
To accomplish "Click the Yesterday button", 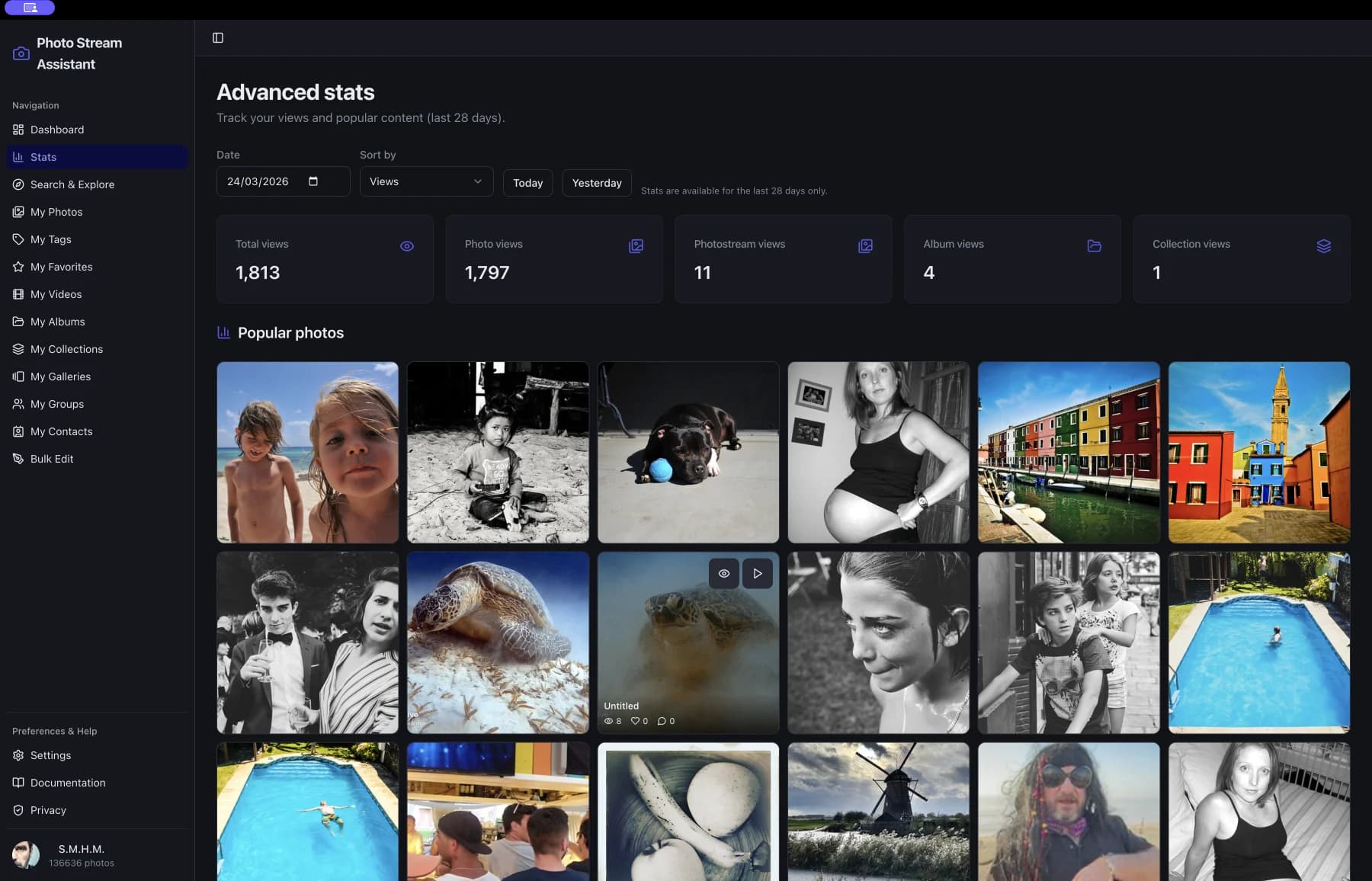I will coord(597,182).
